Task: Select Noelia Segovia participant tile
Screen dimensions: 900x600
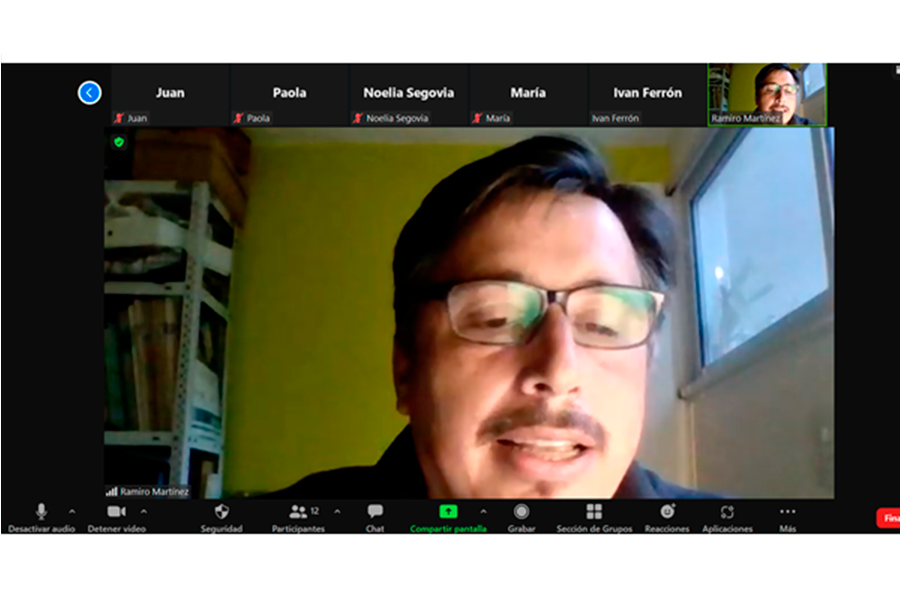Action: 408,94
